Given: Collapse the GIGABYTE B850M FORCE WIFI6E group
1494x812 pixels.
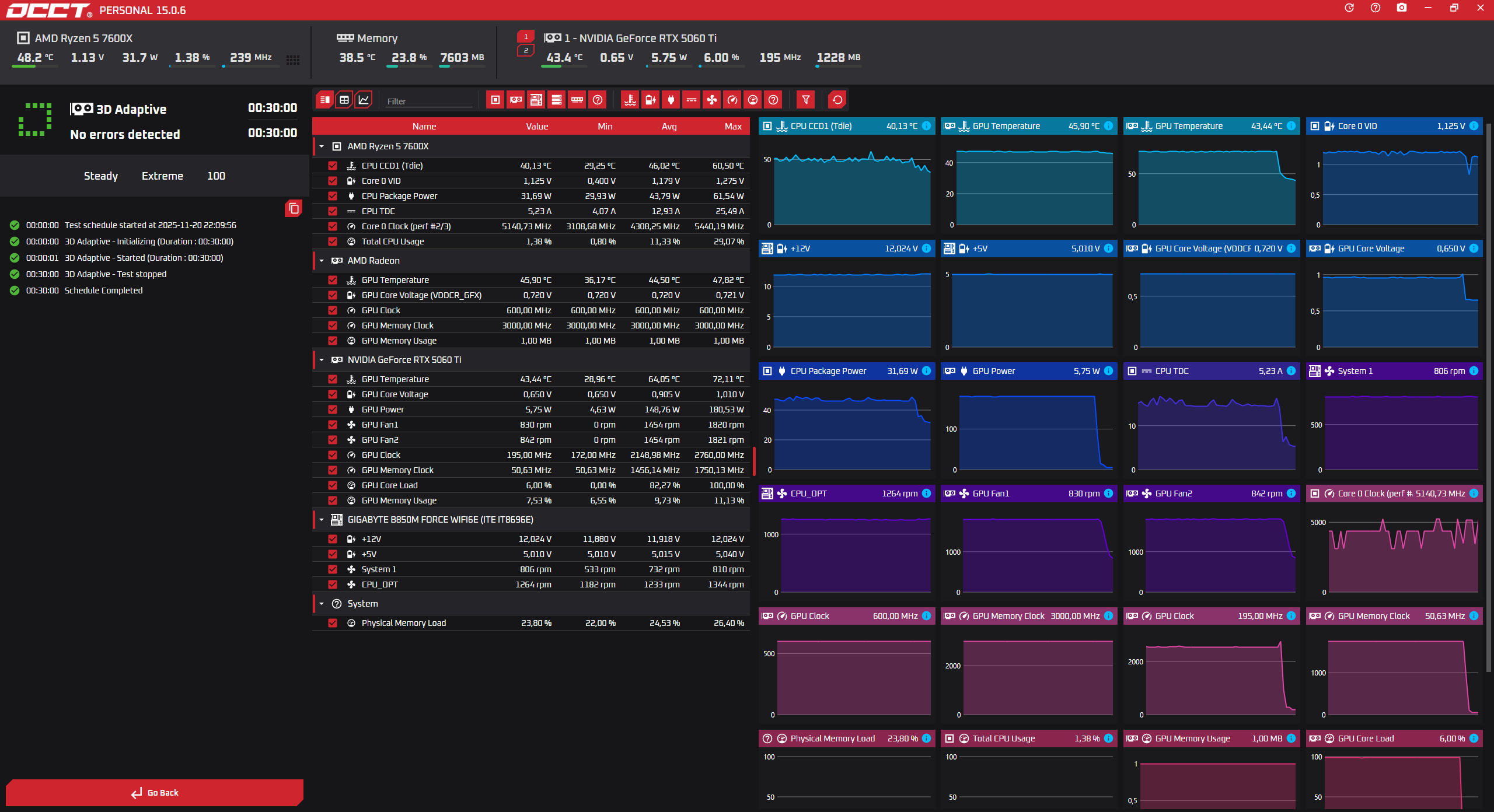Looking at the screenshot, I should pos(322,520).
